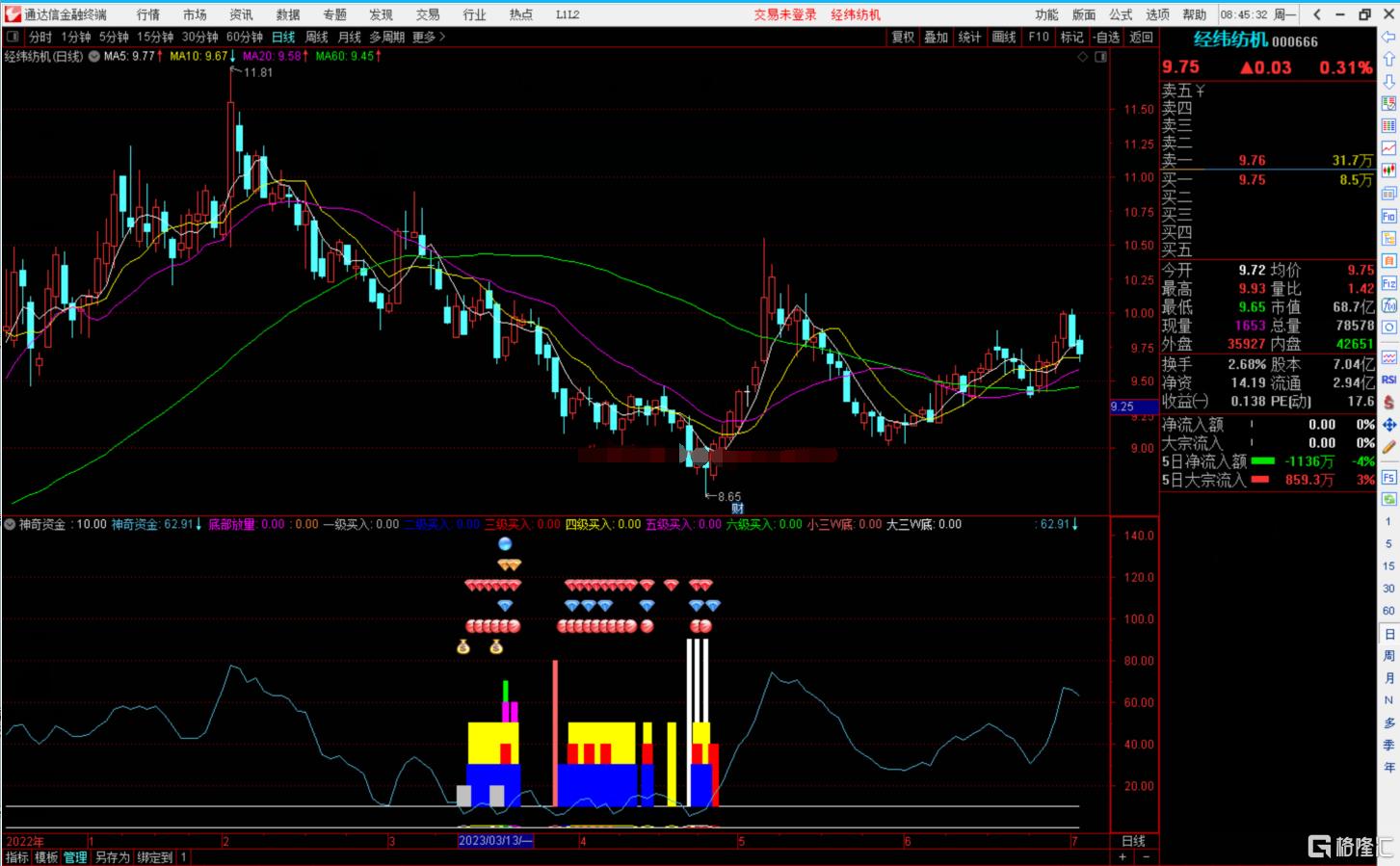Image resolution: width=1400 pixels, height=866 pixels.
Task: Click the left arrow icon in the right toolbar
Action: point(1388,39)
